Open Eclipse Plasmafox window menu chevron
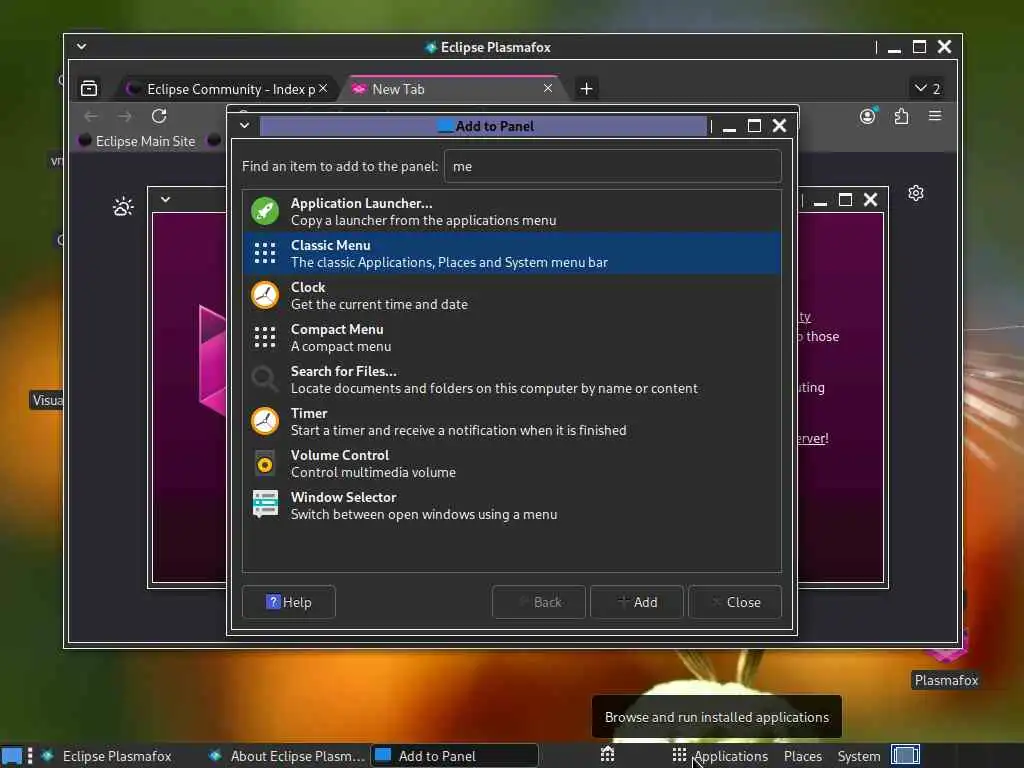 pyautogui.click(x=81, y=46)
